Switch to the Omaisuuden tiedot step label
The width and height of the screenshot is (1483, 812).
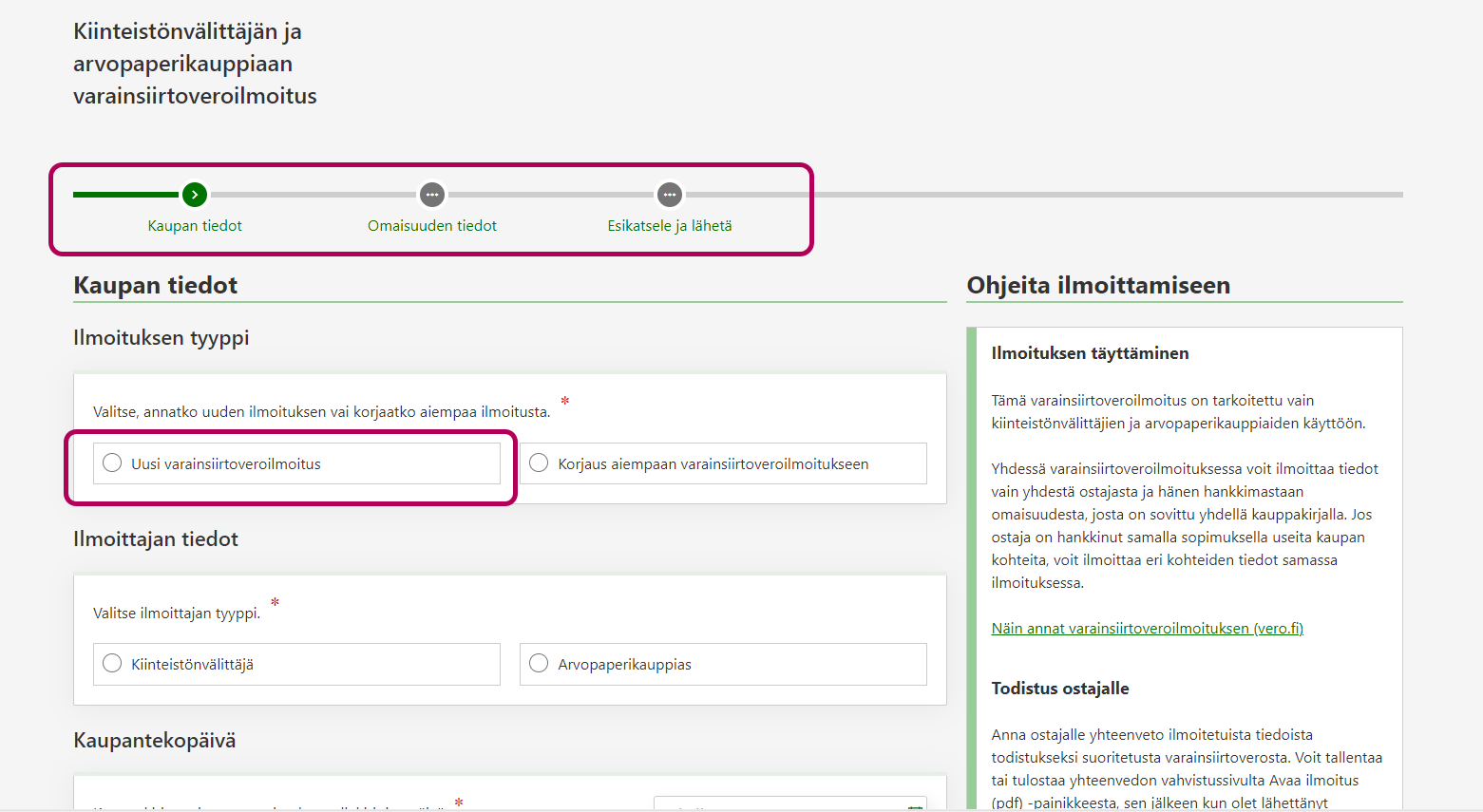(x=432, y=226)
